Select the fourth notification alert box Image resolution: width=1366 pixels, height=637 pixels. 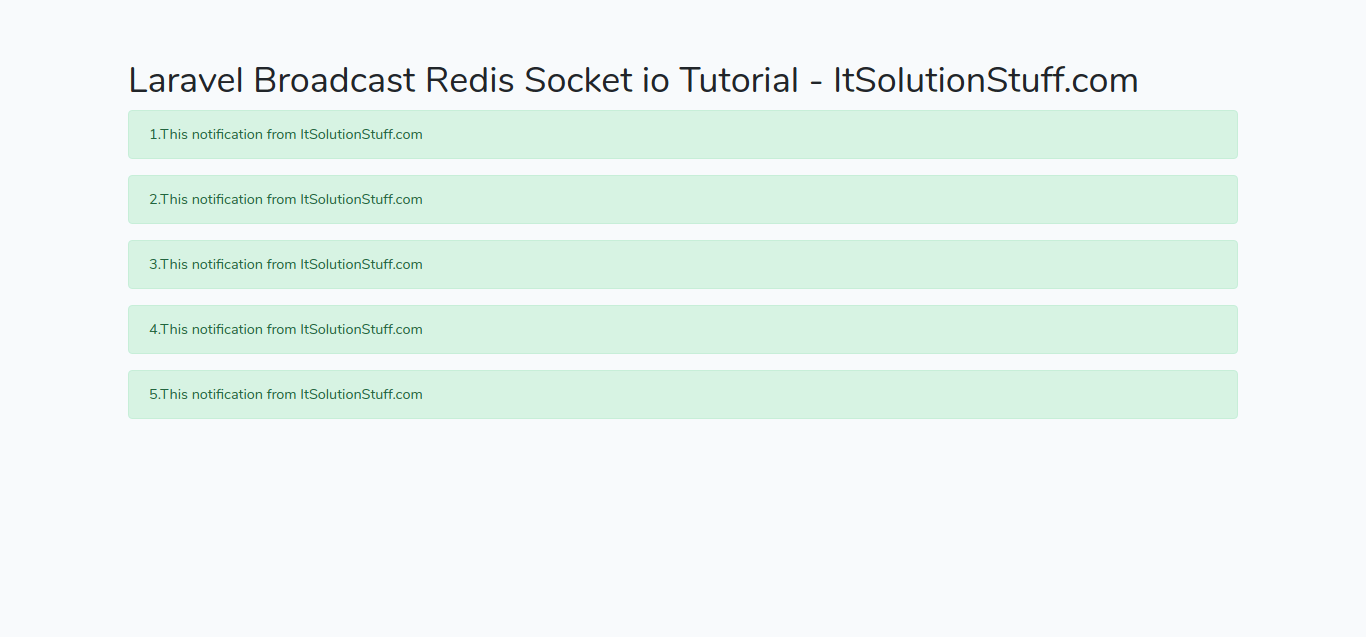[683, 329]
